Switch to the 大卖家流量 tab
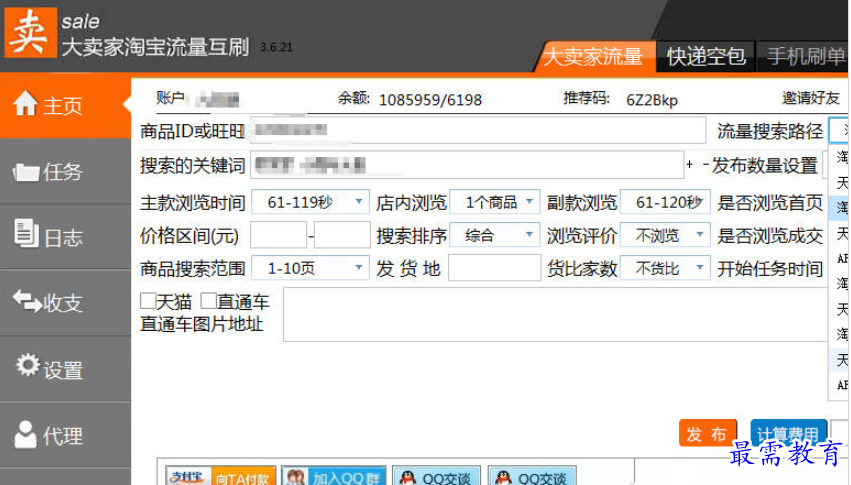Viewport: 851px width, 485px height. pos(594,56)
